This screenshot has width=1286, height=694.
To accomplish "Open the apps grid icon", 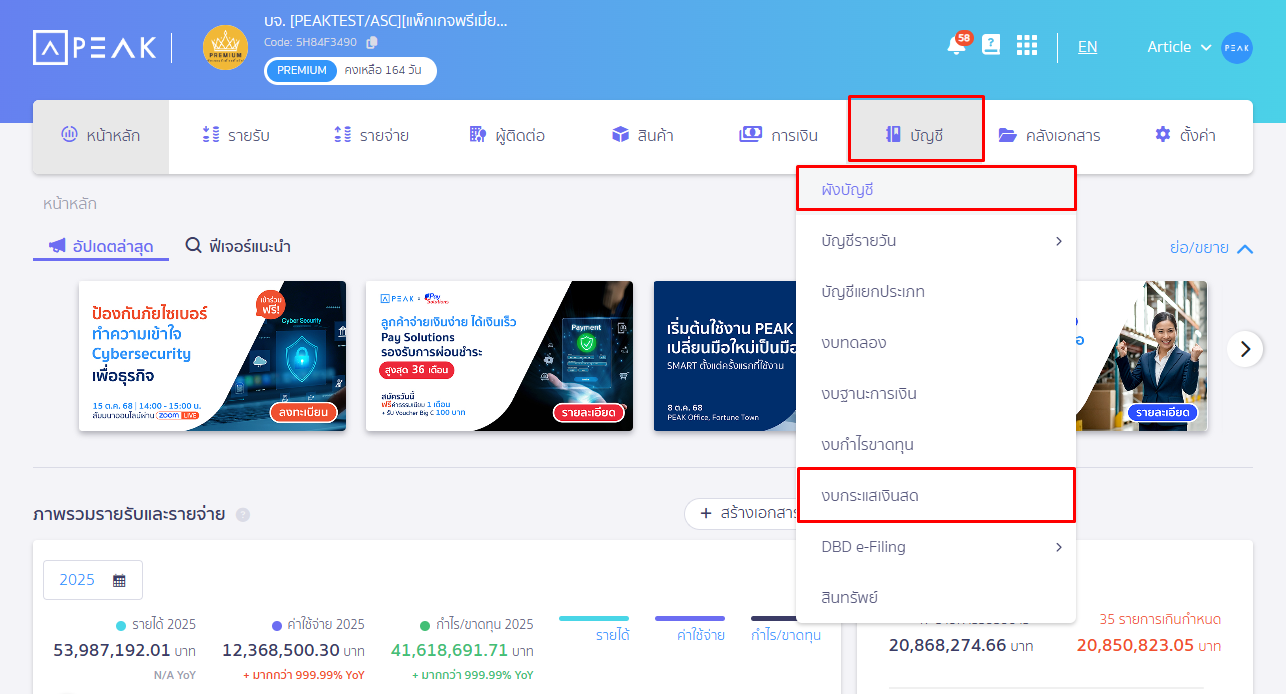I will pos(1027,46).
